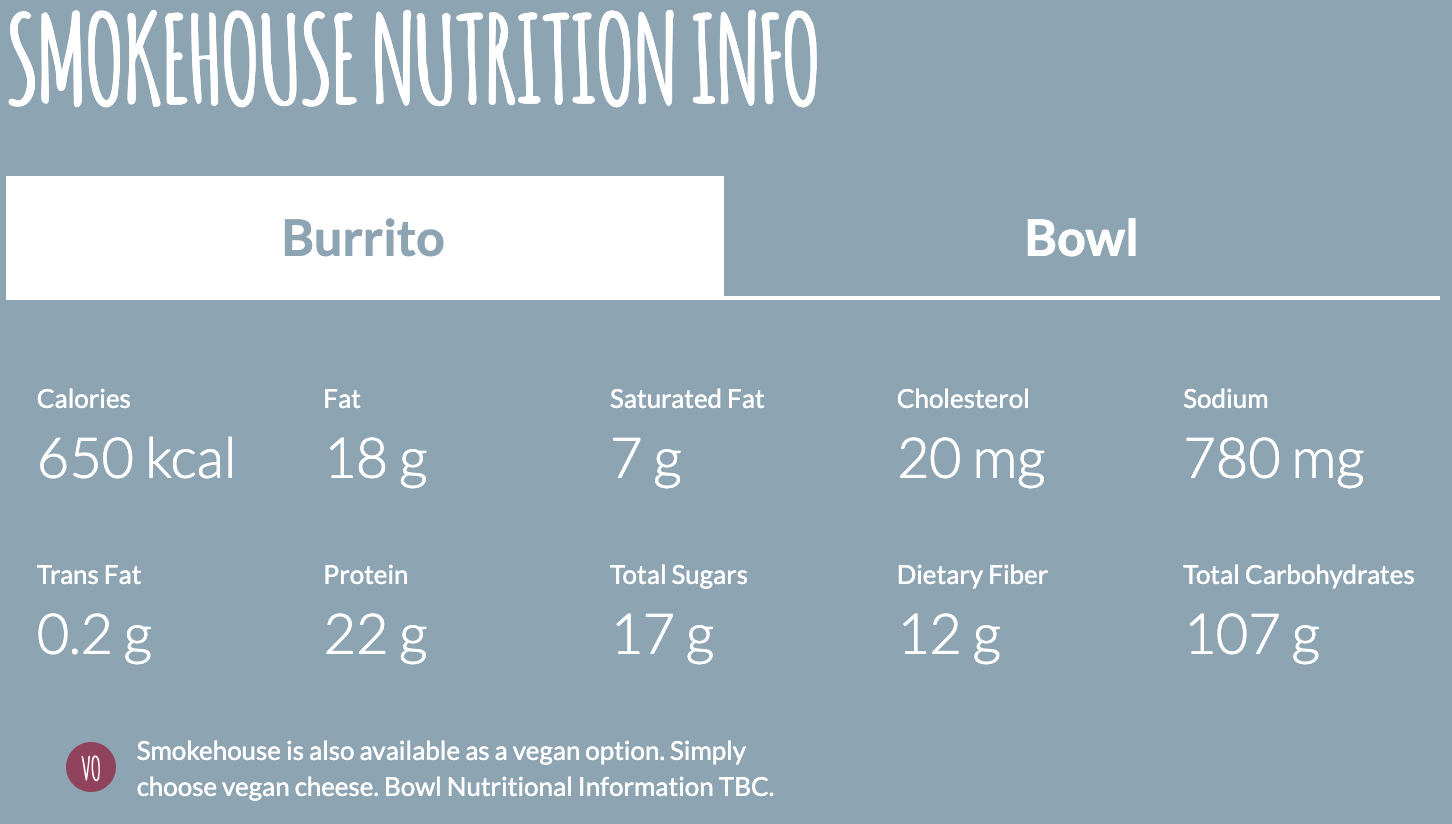The width and height of the screenshot is (1452, 824).
Task: Click the Fat 18 g value
Action: pyautogui.click(x=375, y=461)
